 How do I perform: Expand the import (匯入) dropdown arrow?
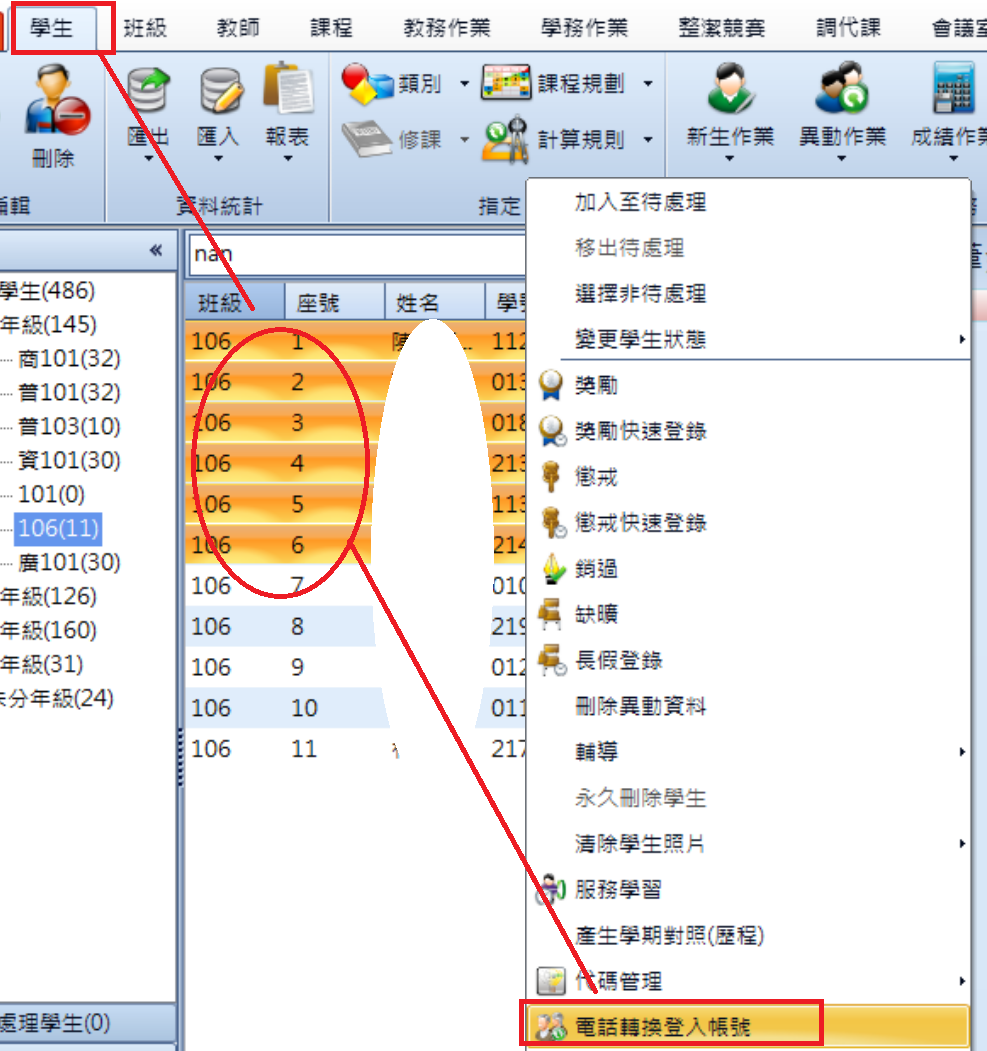pyautogui.click(x=218, y=159)
